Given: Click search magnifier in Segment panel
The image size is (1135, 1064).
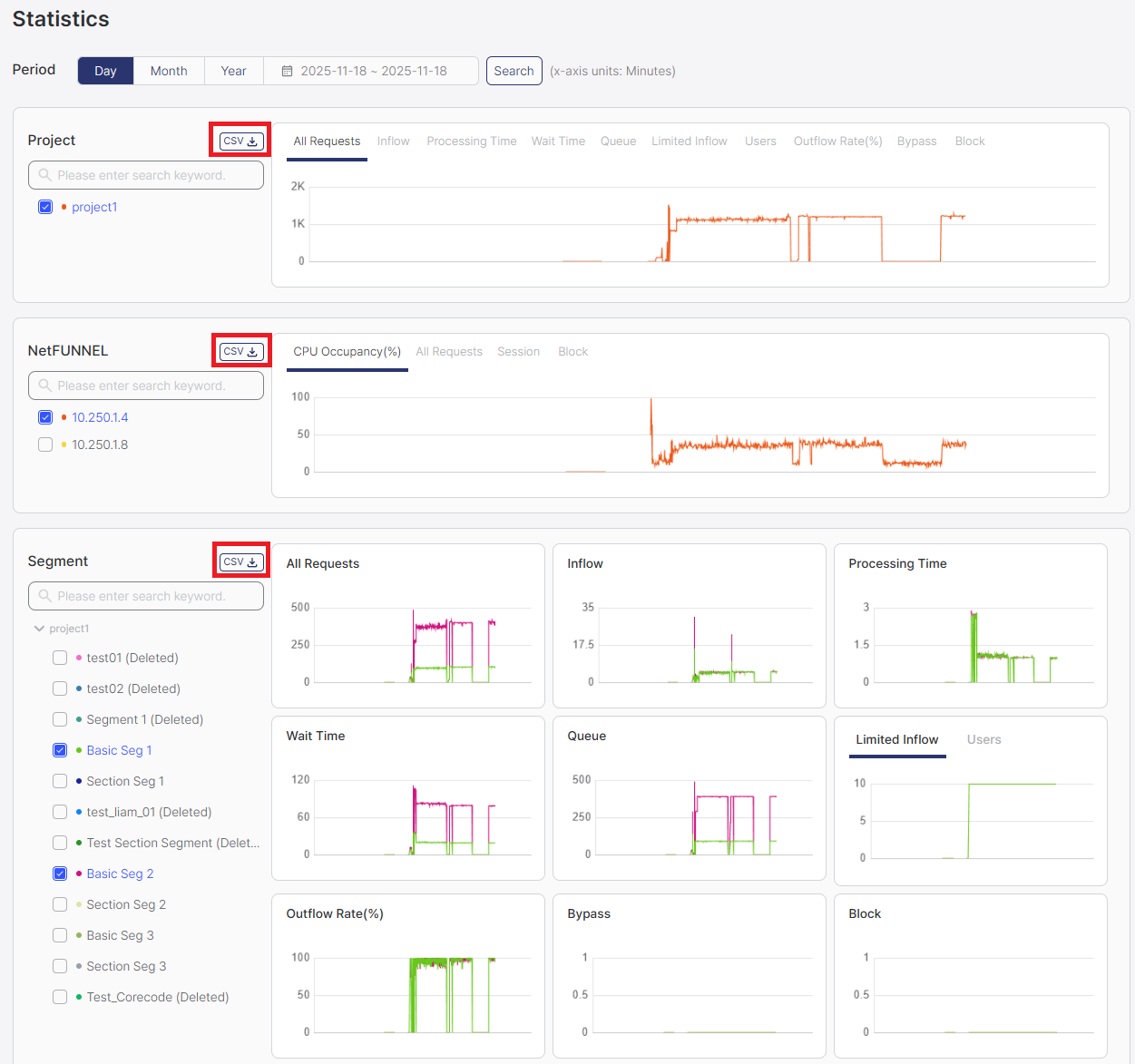Looking at the screenshot, I should pyautogui.click(x=44, y=596).
